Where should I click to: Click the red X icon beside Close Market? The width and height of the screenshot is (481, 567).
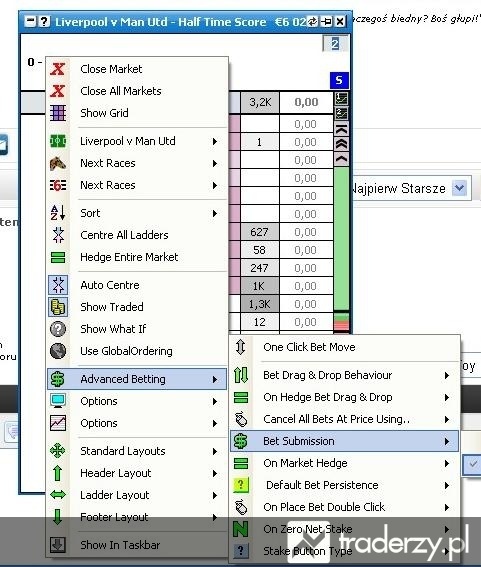(58, 69)
